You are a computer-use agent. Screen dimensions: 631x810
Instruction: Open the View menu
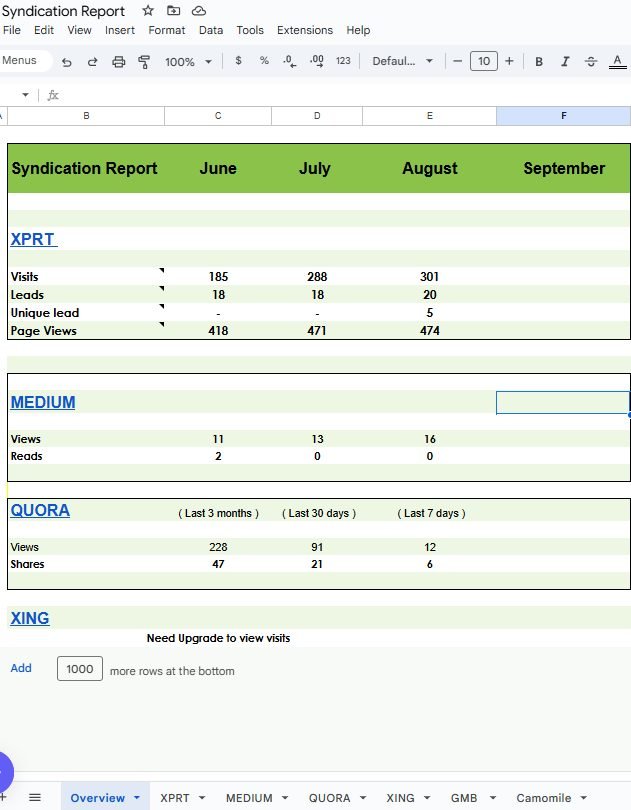[x=79, y=30]
